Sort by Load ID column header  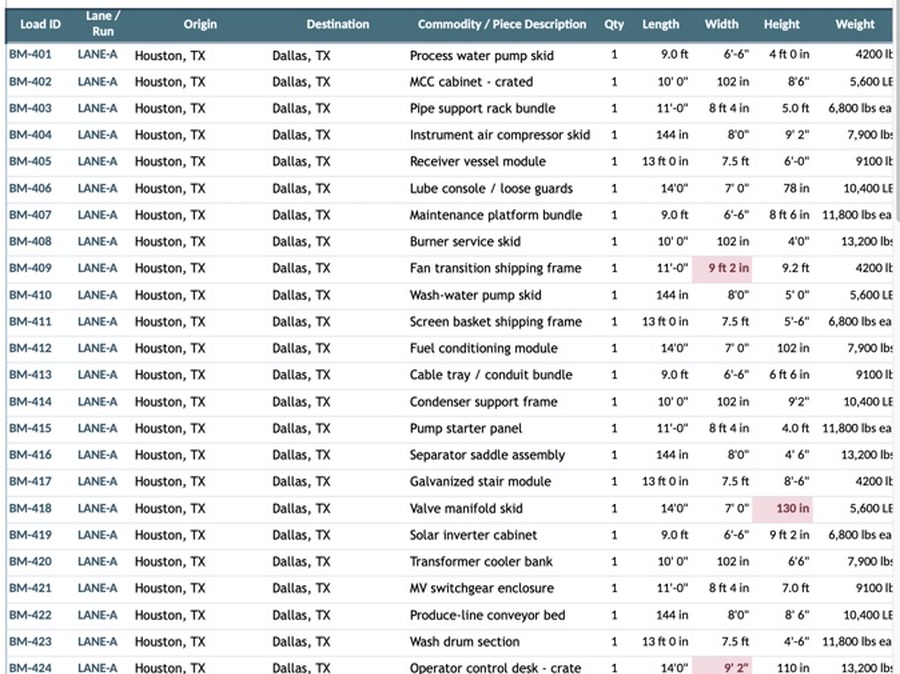40,24
